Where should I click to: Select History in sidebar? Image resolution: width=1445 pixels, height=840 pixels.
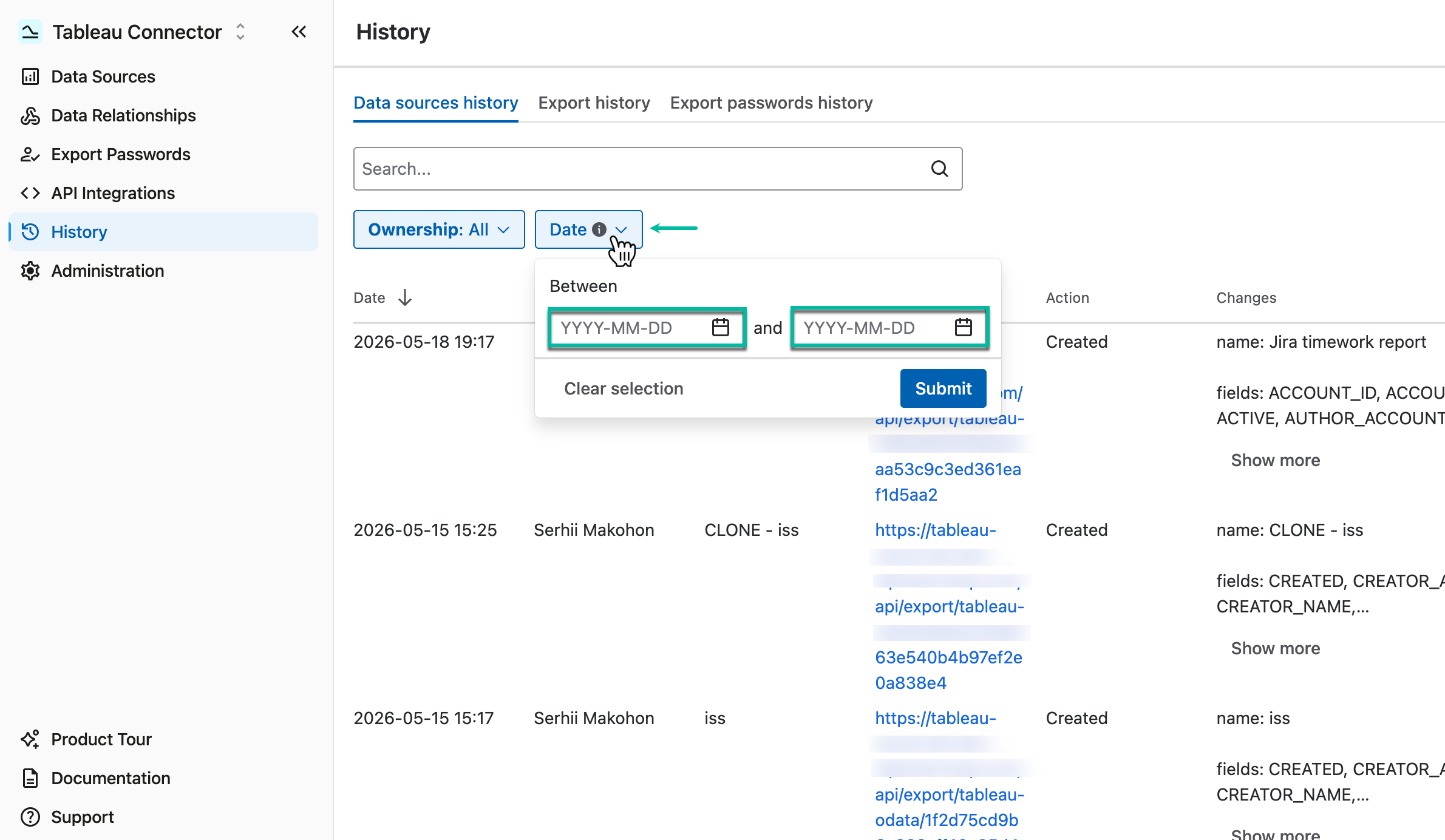[x=163, y=232]
